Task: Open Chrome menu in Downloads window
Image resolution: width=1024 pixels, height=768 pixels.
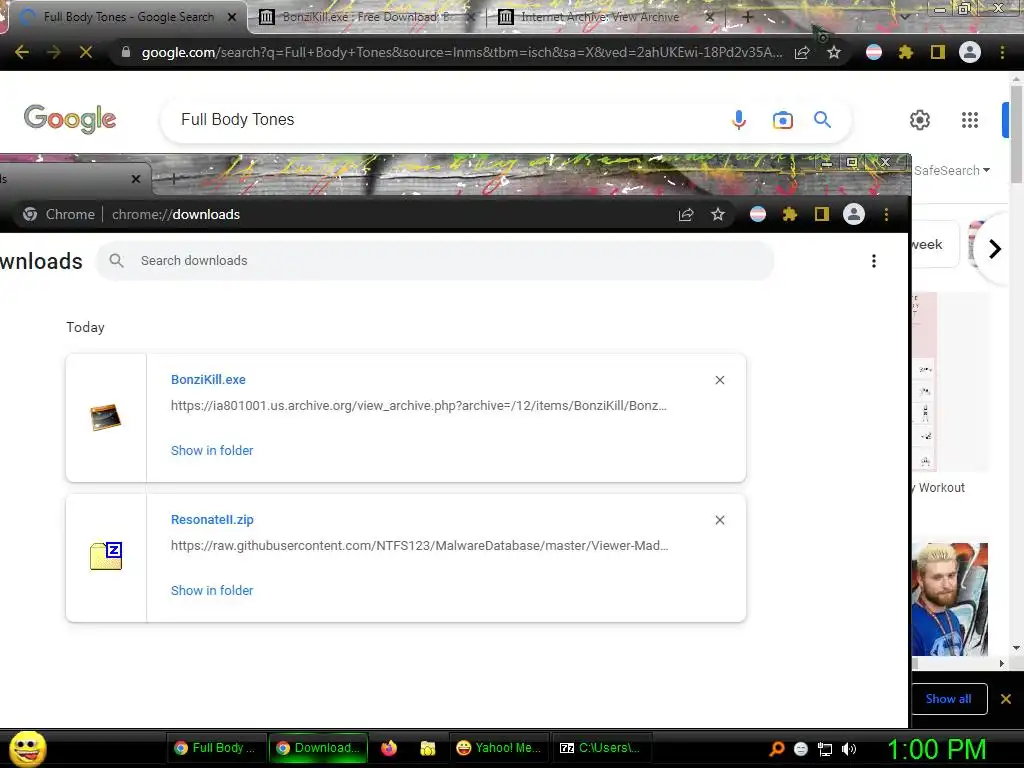Action: click(x=886, y=214)
